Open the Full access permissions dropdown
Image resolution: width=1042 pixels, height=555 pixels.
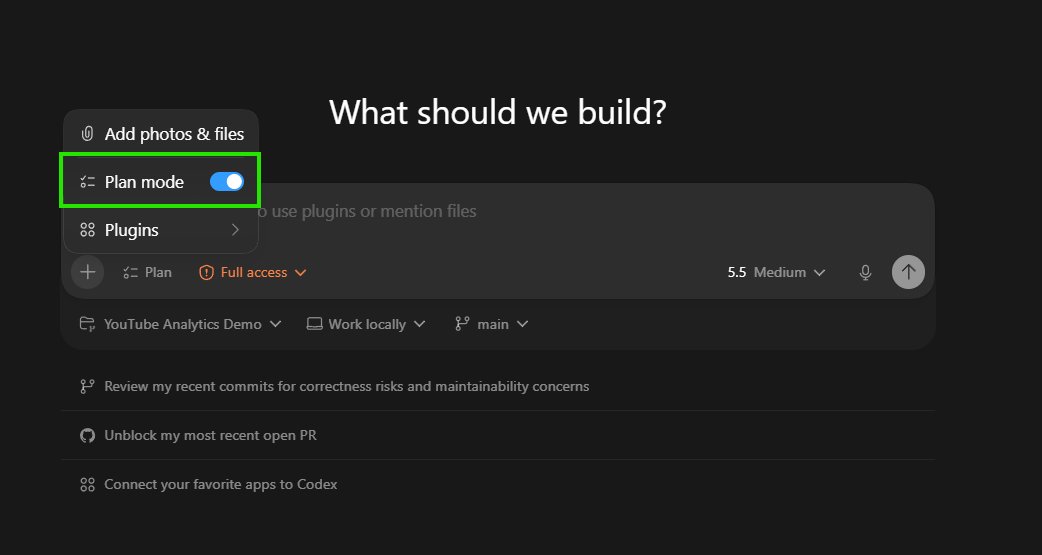(253, 273)
